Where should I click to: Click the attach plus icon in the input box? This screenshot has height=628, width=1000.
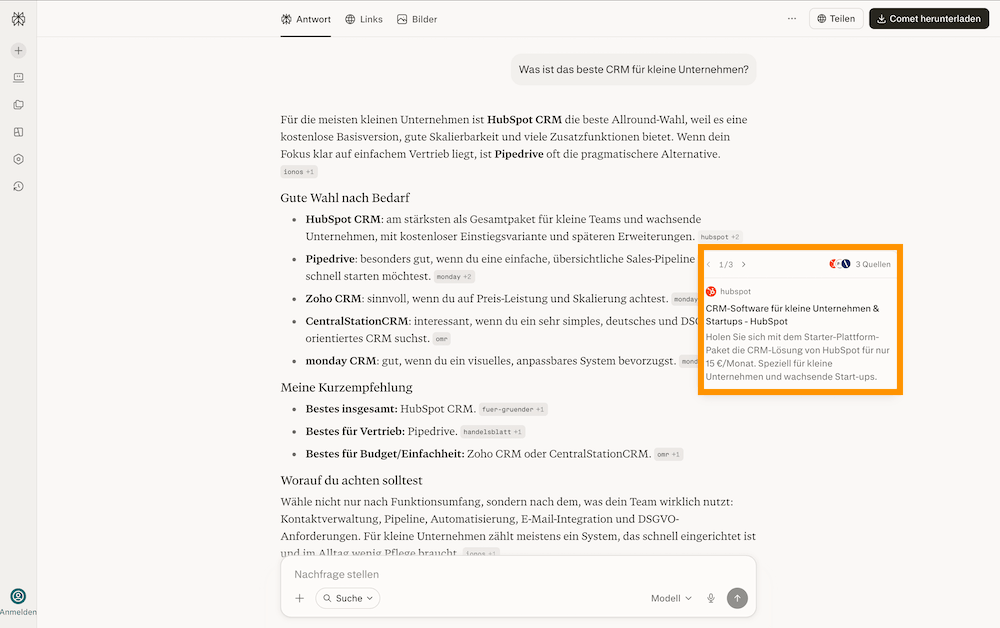300,598
